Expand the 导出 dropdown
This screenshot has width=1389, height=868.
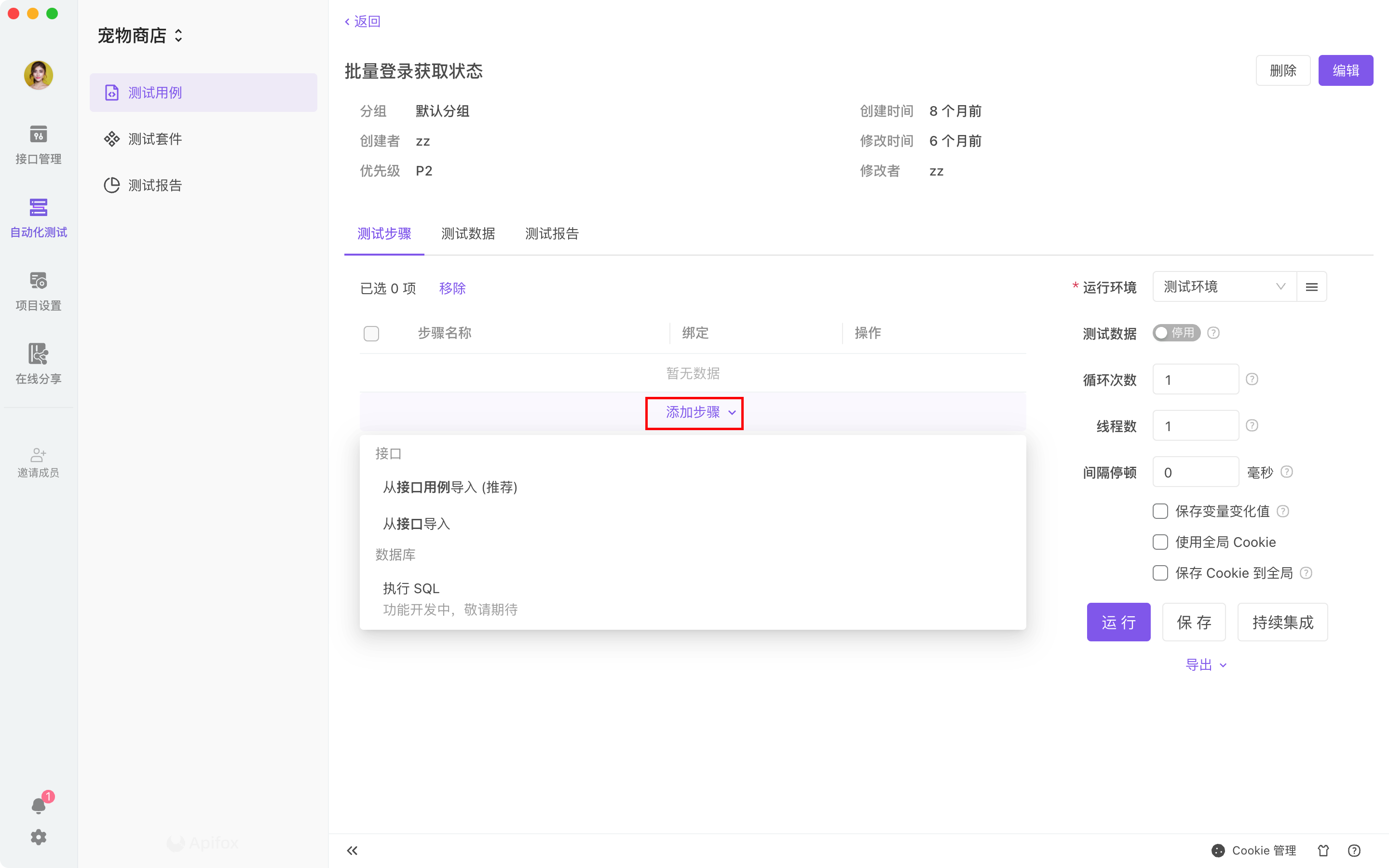(x=1205, y=665)
